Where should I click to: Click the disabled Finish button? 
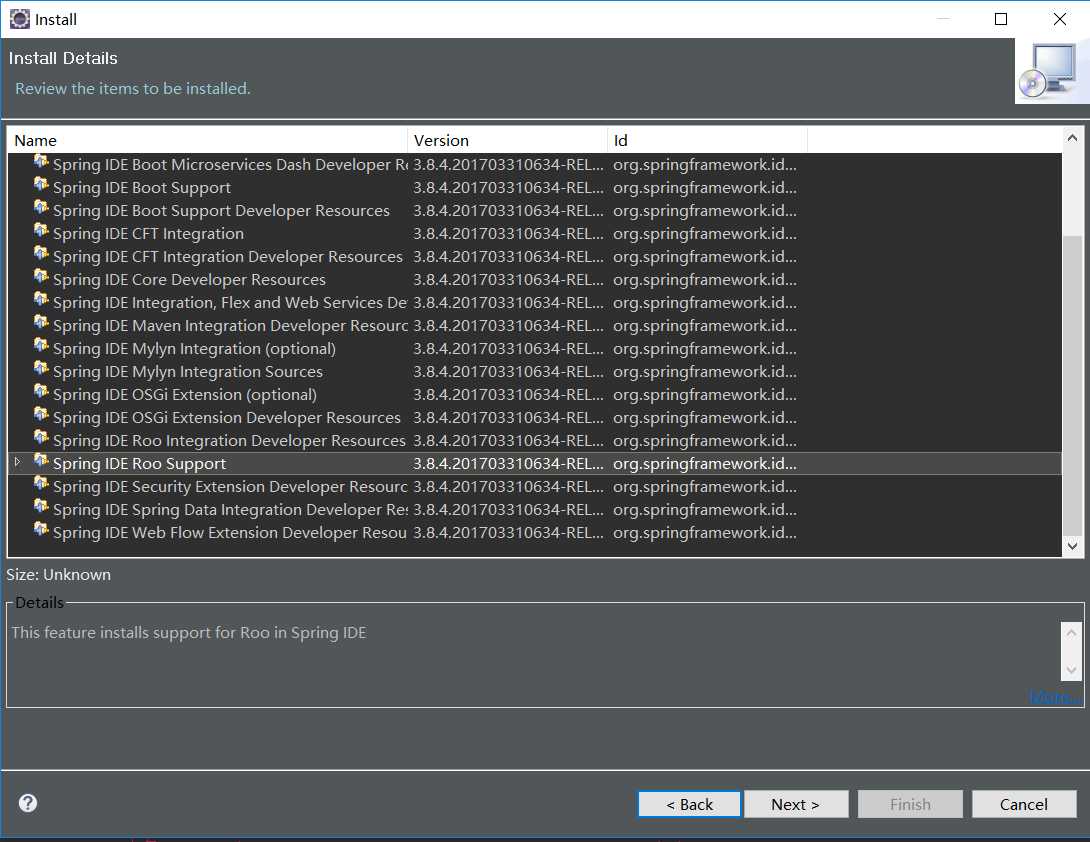[x=910, y=804]
